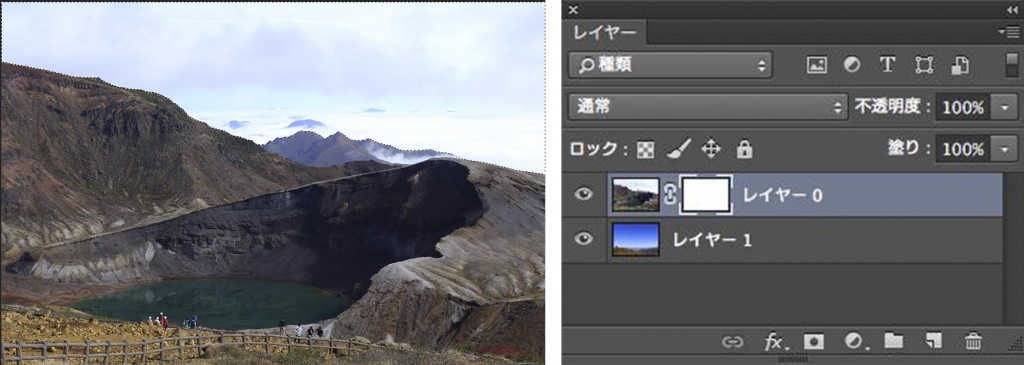Lock image pixels brush icon
Viewport: 1024px width, 365px height.
[x=679, y=150]
